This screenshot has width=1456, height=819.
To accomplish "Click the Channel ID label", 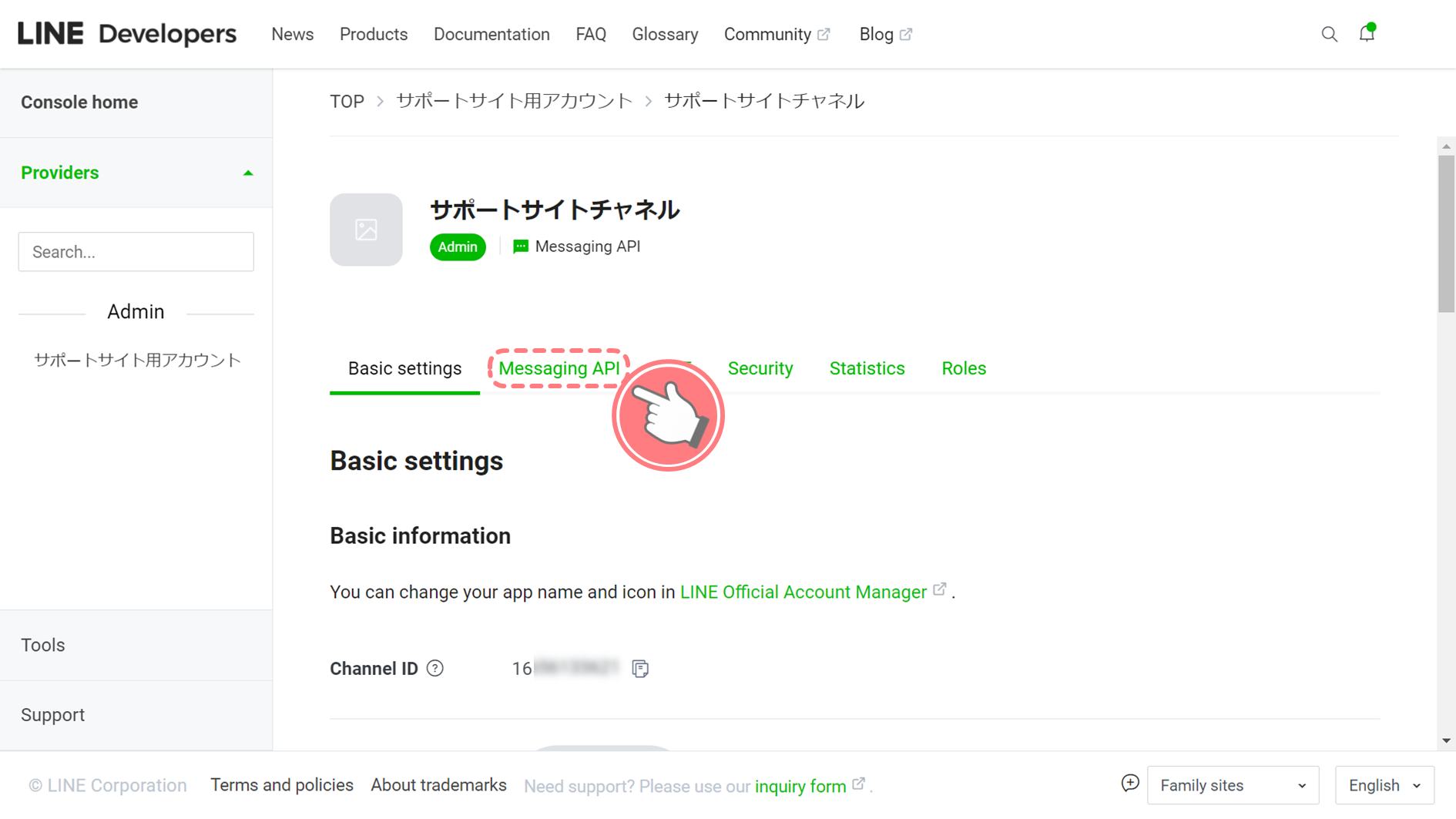I will [374, 669].
